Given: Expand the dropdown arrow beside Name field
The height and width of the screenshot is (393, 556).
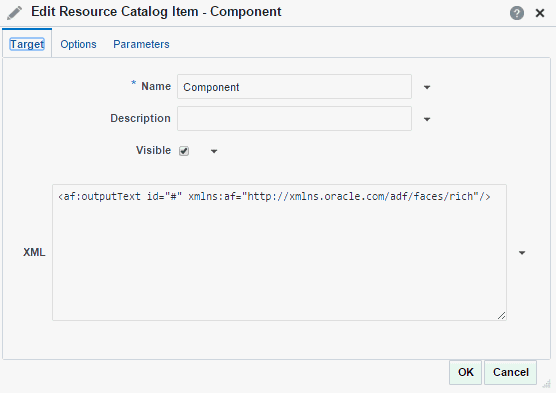Looking at the screenshot, I should click(427, 87).
